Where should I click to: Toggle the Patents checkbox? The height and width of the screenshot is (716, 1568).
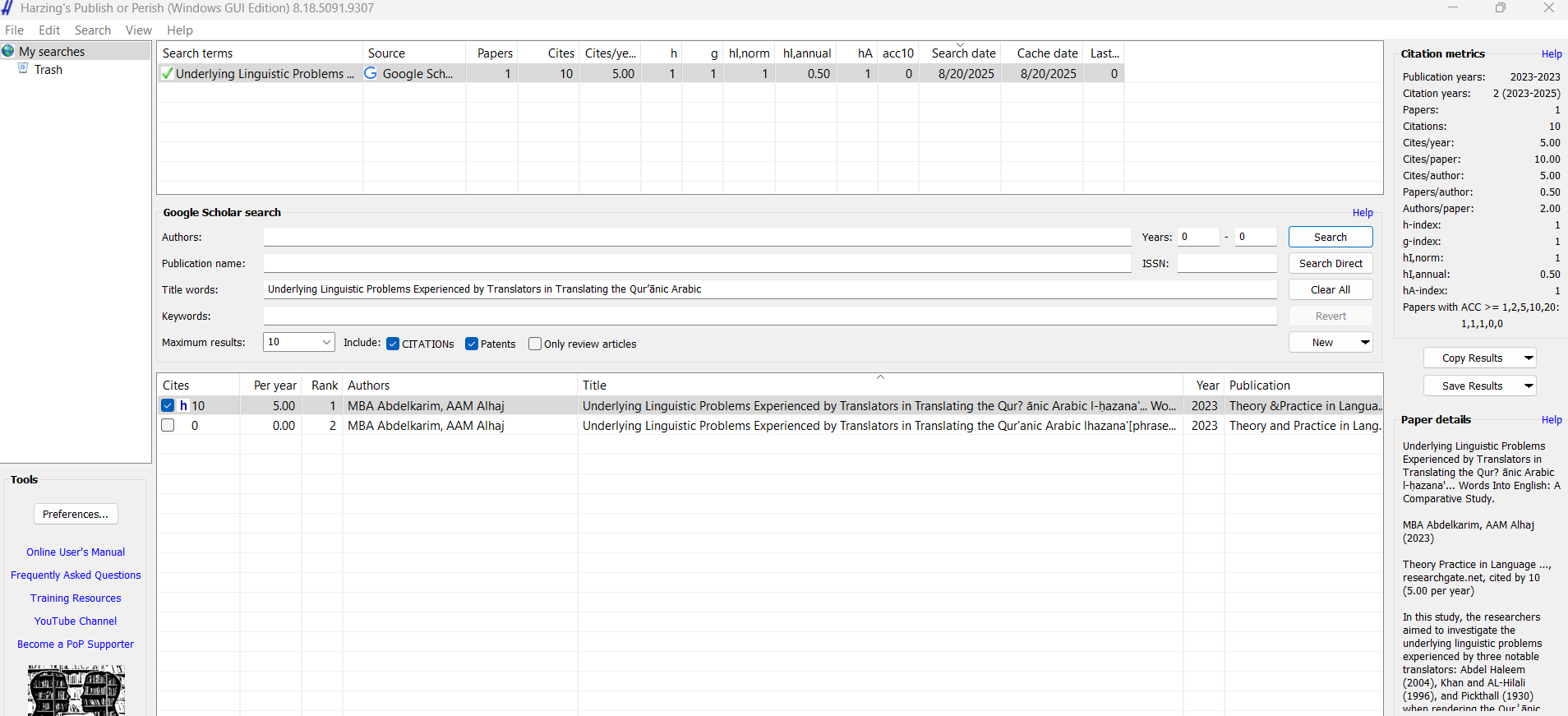click(472, 344)
